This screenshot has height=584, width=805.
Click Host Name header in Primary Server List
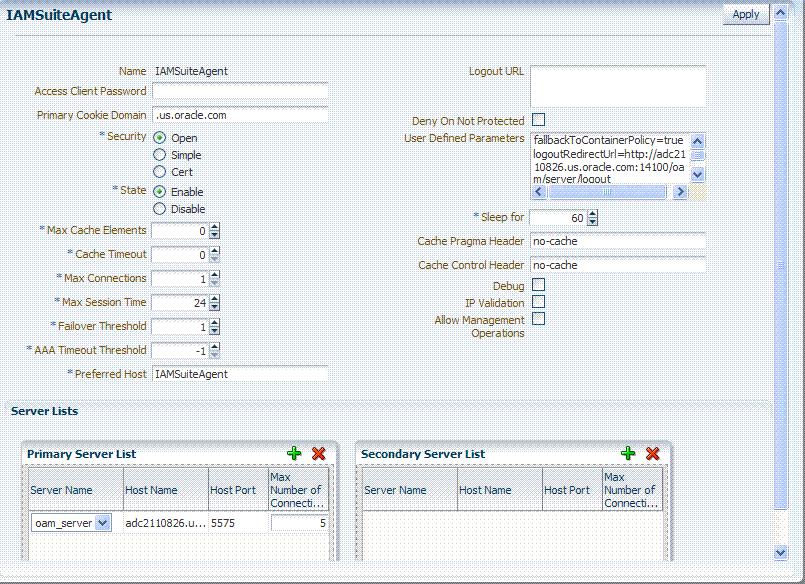(166, 490)
